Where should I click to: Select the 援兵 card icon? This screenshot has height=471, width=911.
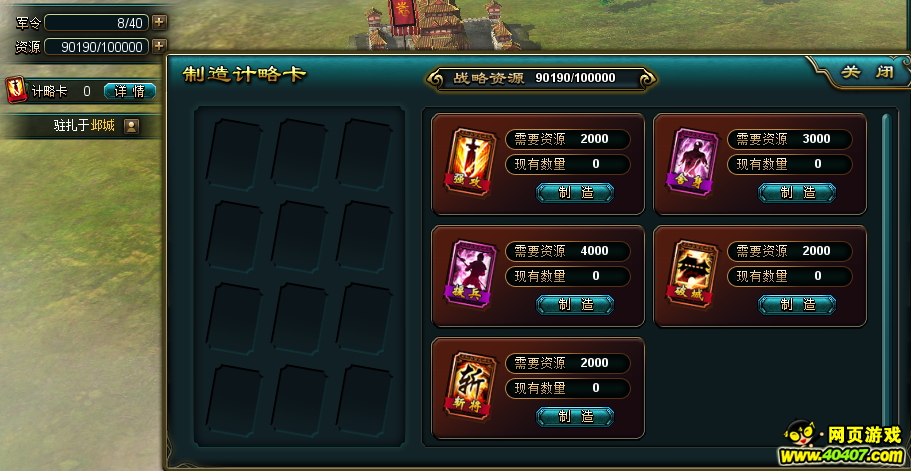[x=469, y=274]
